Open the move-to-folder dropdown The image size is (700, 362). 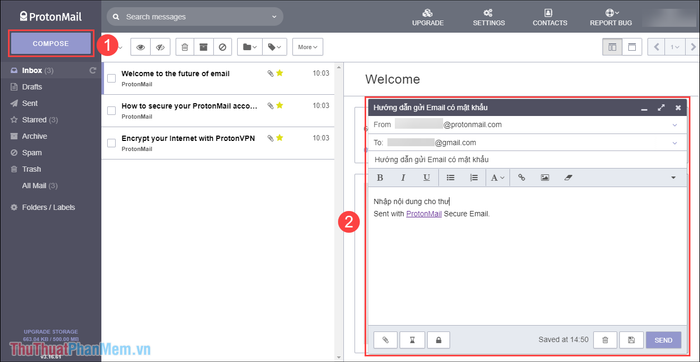(x=250, y=47)
